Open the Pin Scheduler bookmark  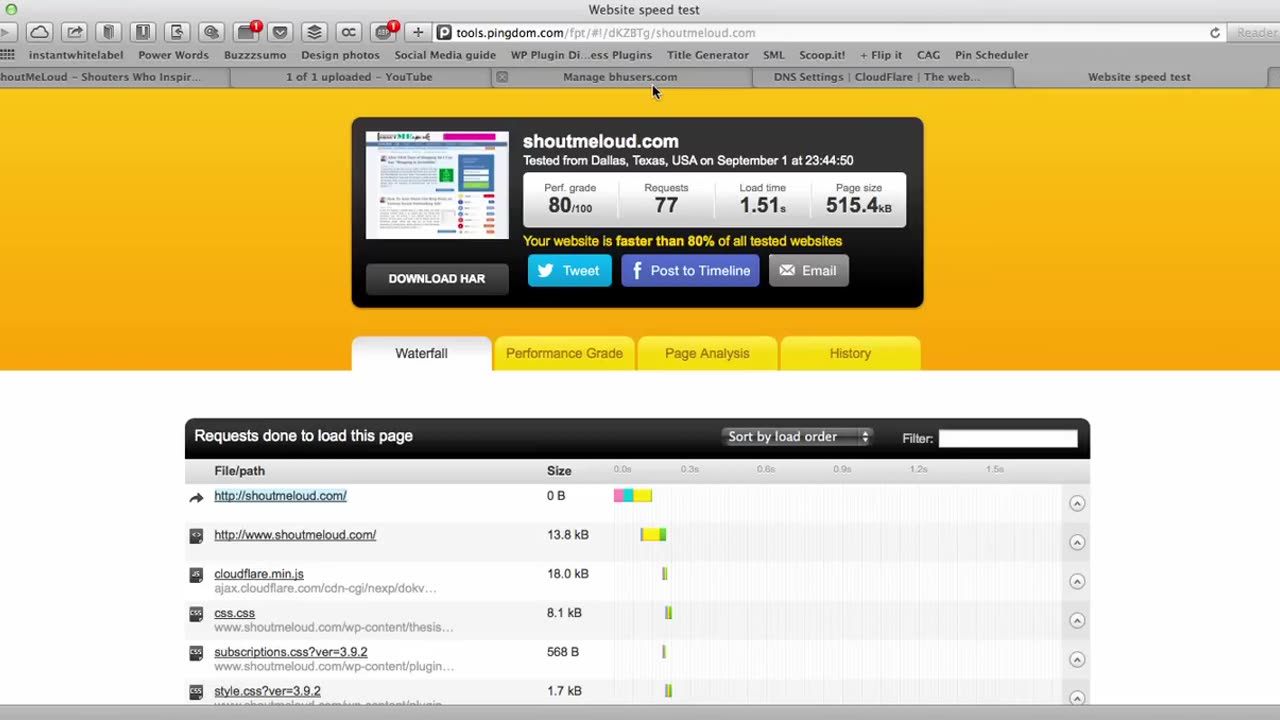(991, 55)
